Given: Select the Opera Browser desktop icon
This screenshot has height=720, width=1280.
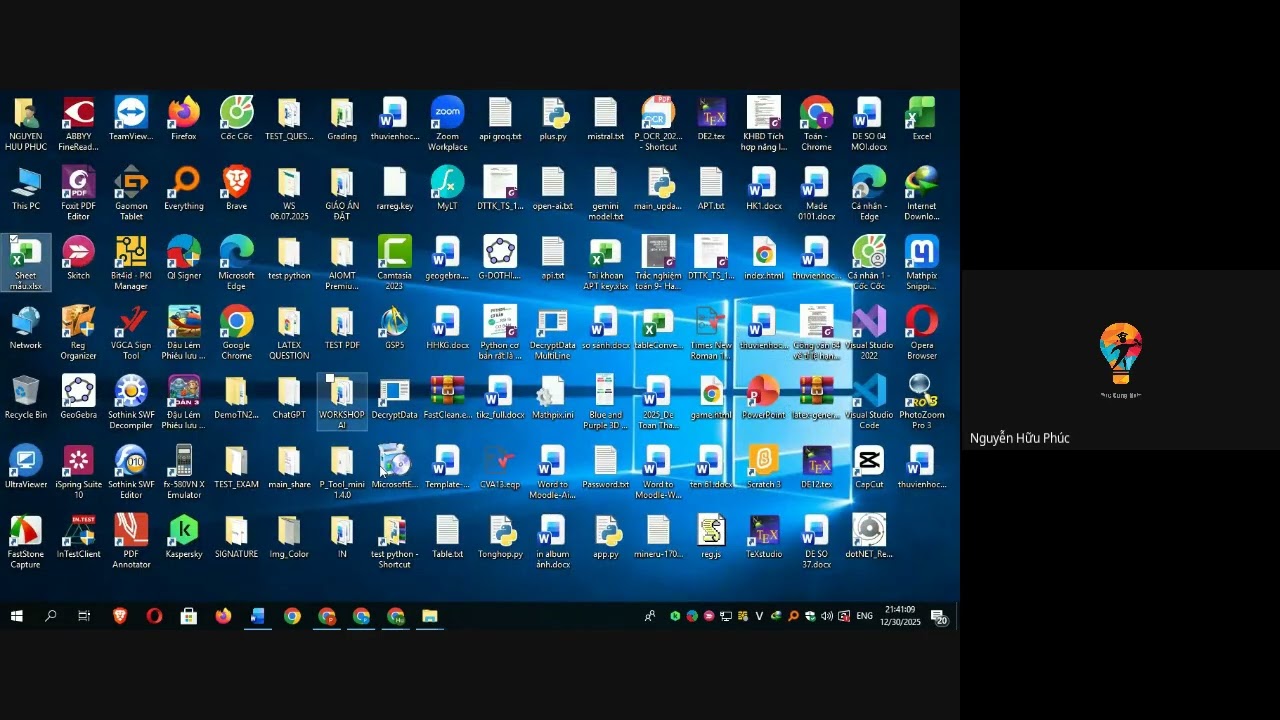Looking at the screenshot, I should click(x=922, y=333).
